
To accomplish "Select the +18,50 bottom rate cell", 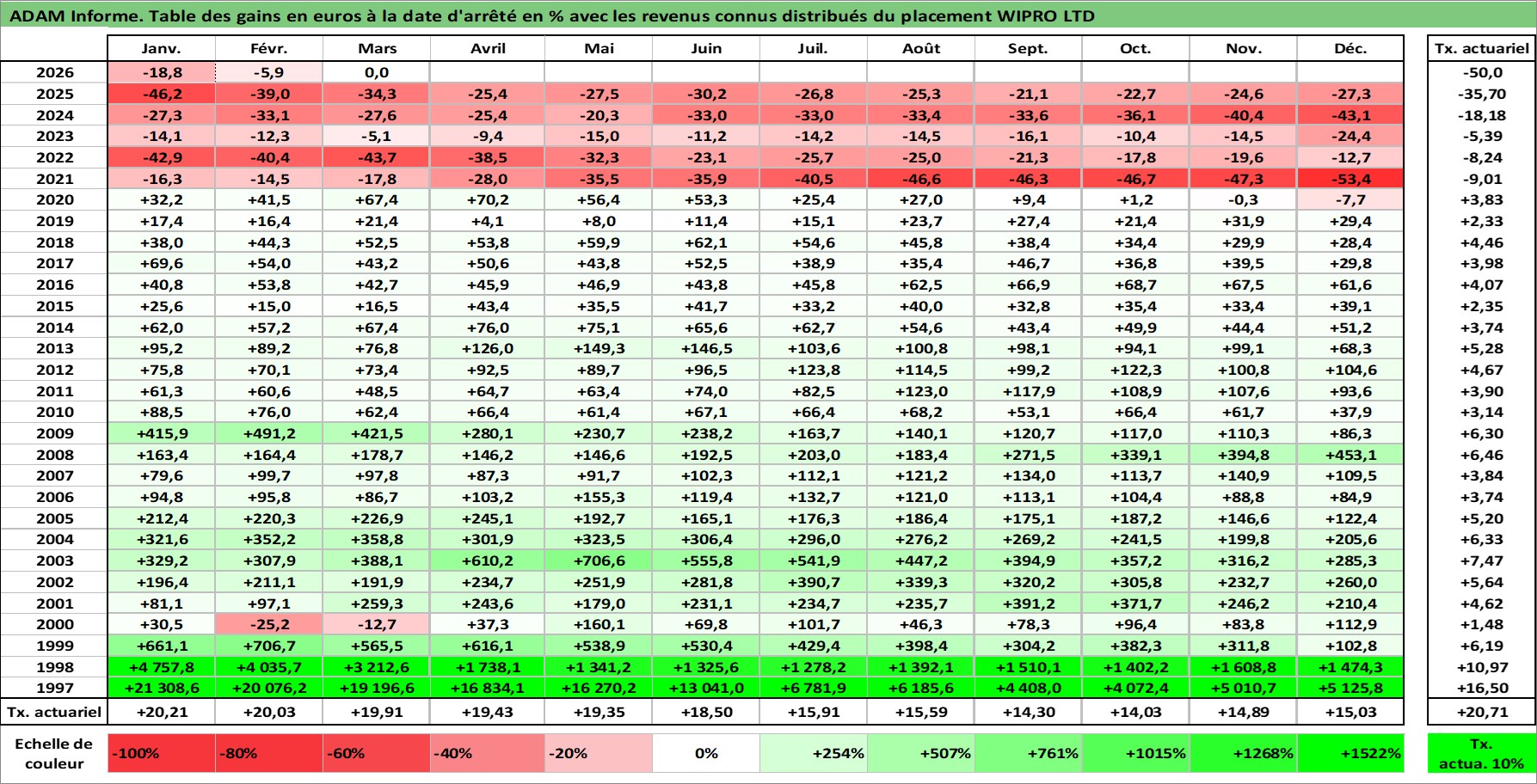I will pos(706,712).
